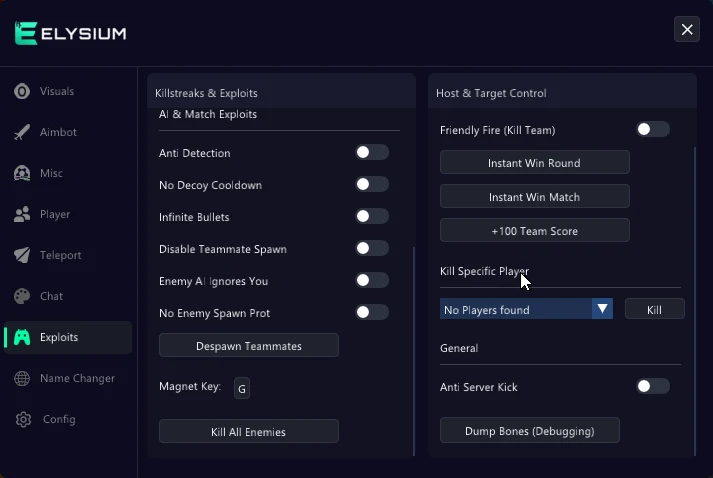Click the Misc headset icon
Screen dimensions: 713x478
(x=22, y=173)
